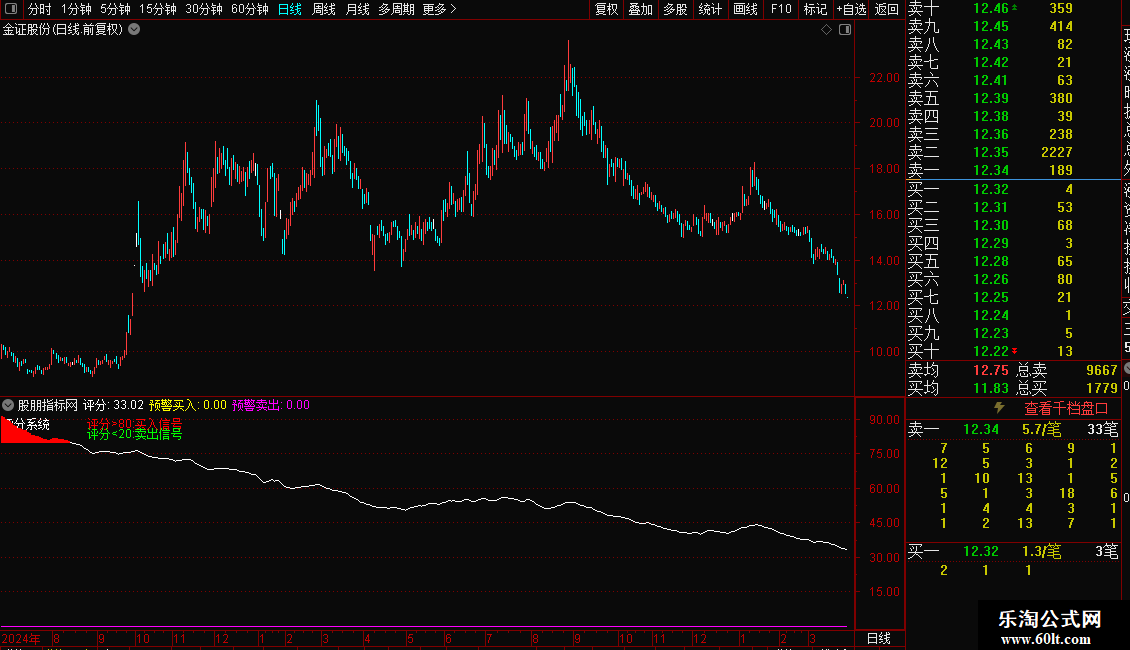Click the panel layout icon at top-left
Viewport: 1130px width, 650px height.
[11, 9]
